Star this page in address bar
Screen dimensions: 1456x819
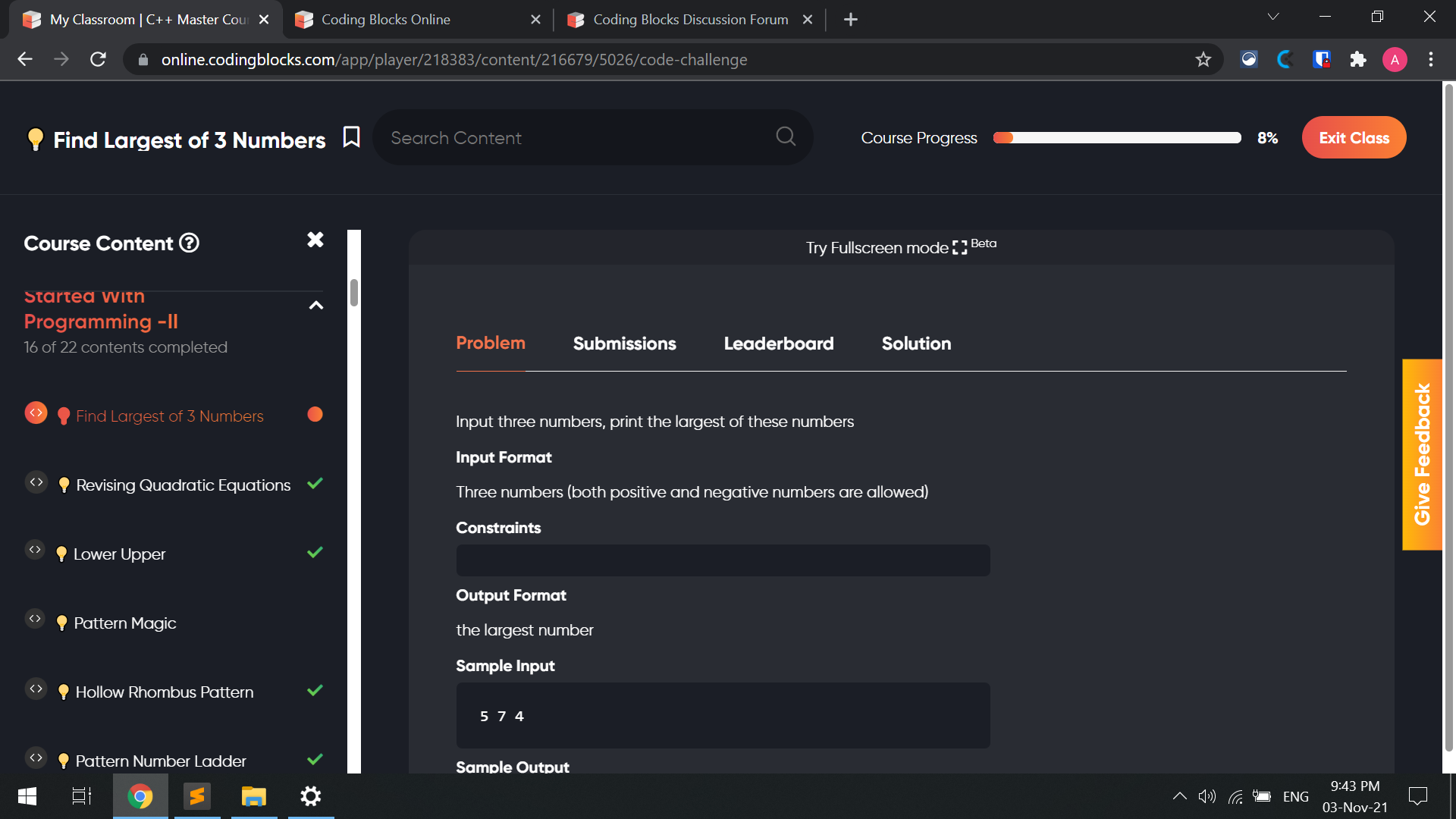1203,59
